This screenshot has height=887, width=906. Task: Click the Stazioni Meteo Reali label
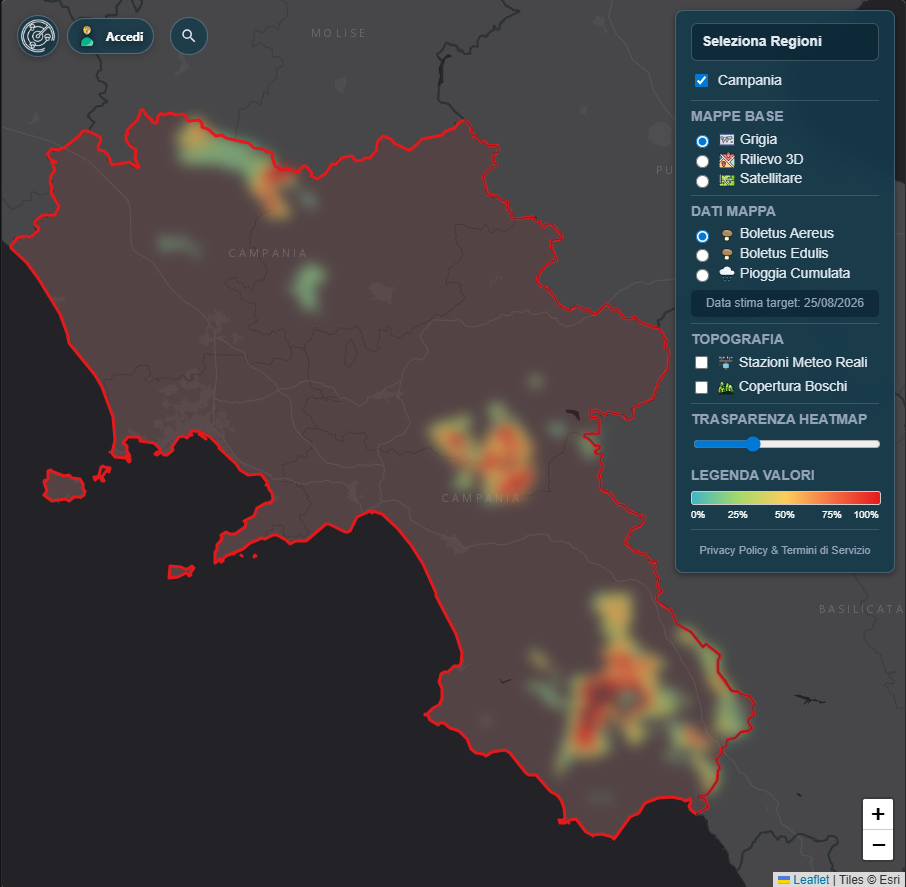point(803,362)
